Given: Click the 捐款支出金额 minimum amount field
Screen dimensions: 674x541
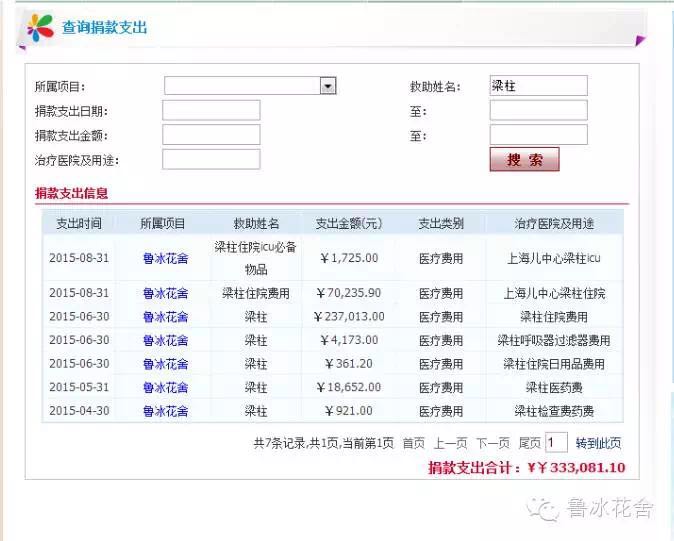Looking at the screenshot, I should [211, 135].
